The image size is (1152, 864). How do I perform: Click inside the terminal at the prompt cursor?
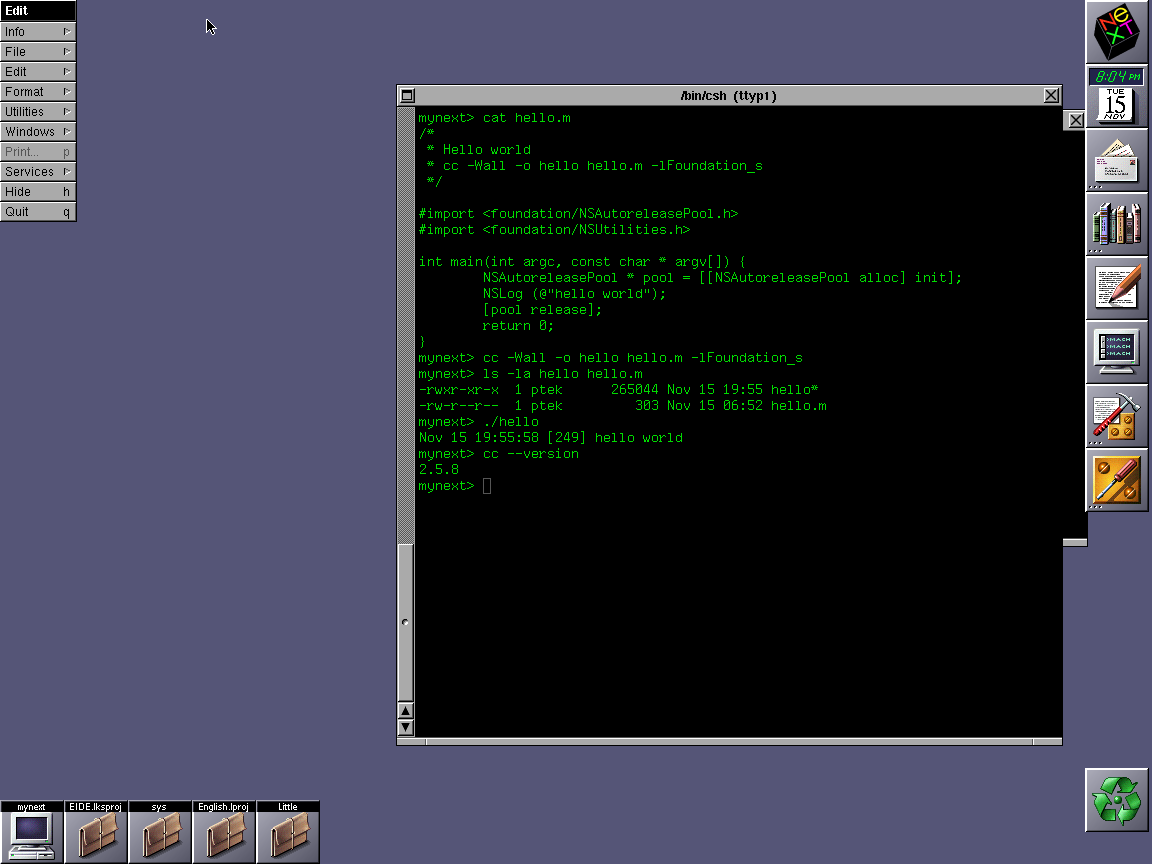487,486
